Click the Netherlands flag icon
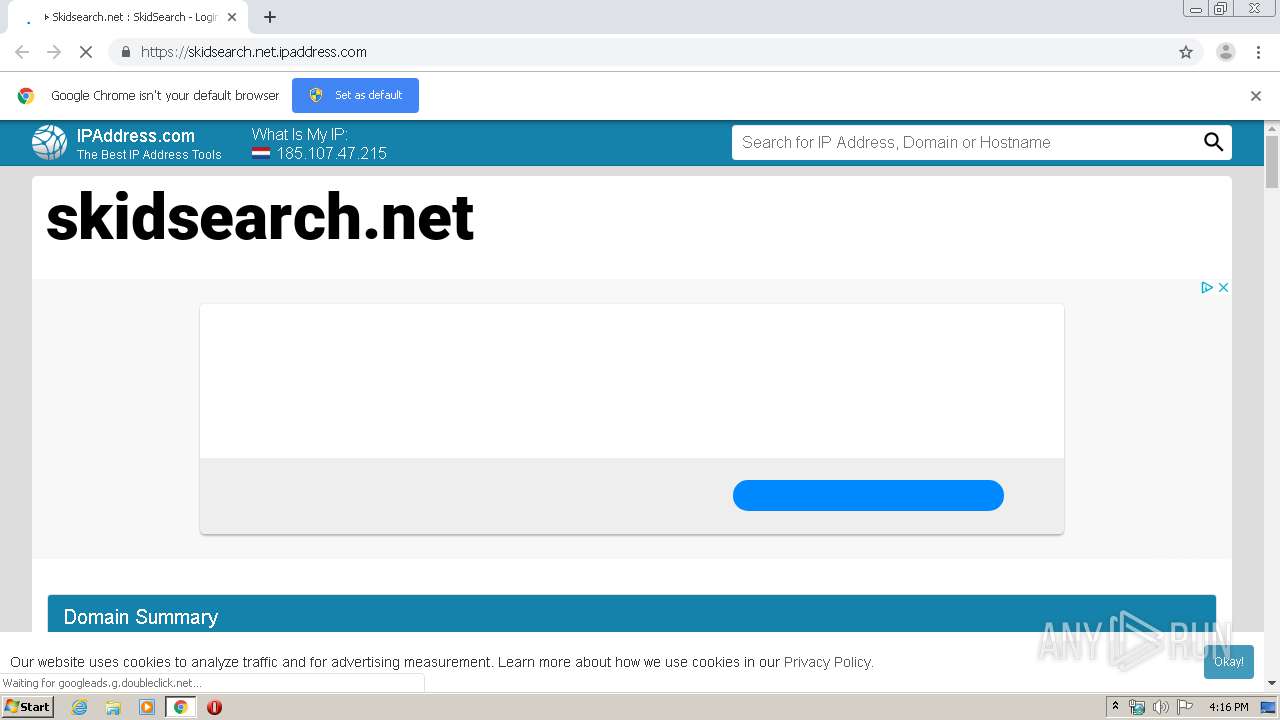The width and height of the screenshot is (1280, 720). coord(261,154)
